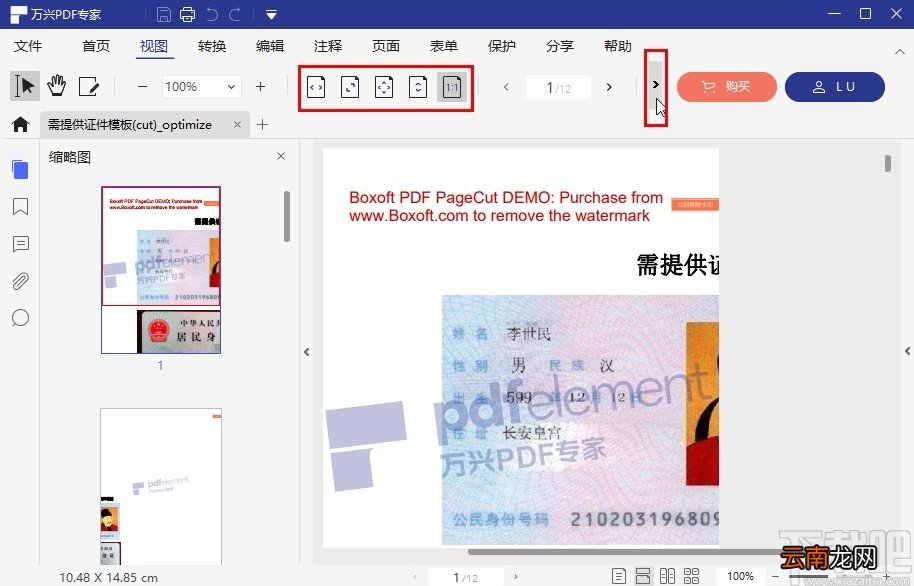The image size is (914, 586).
Task: Collapse the ribbon with the chevron
Action: [x=900, y=52]
